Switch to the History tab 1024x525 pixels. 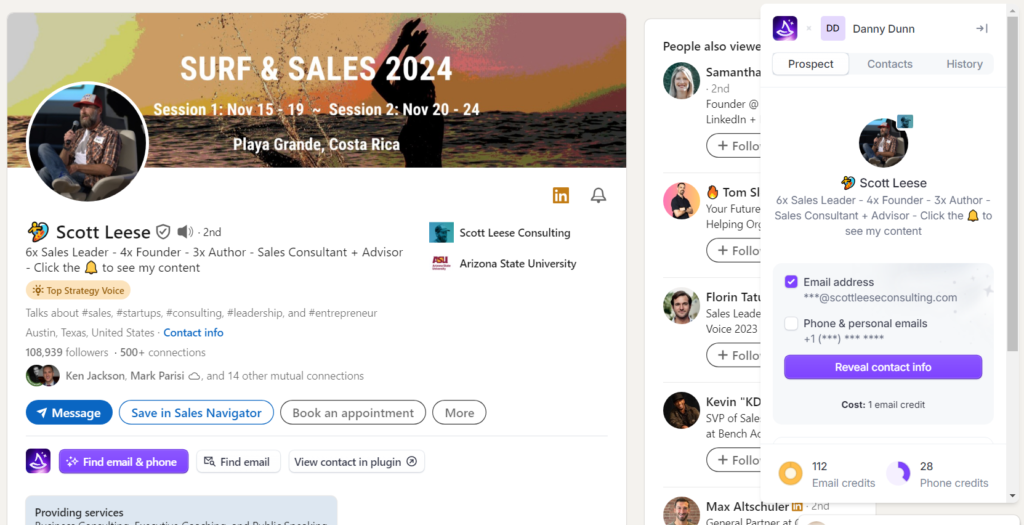(964, 64)
